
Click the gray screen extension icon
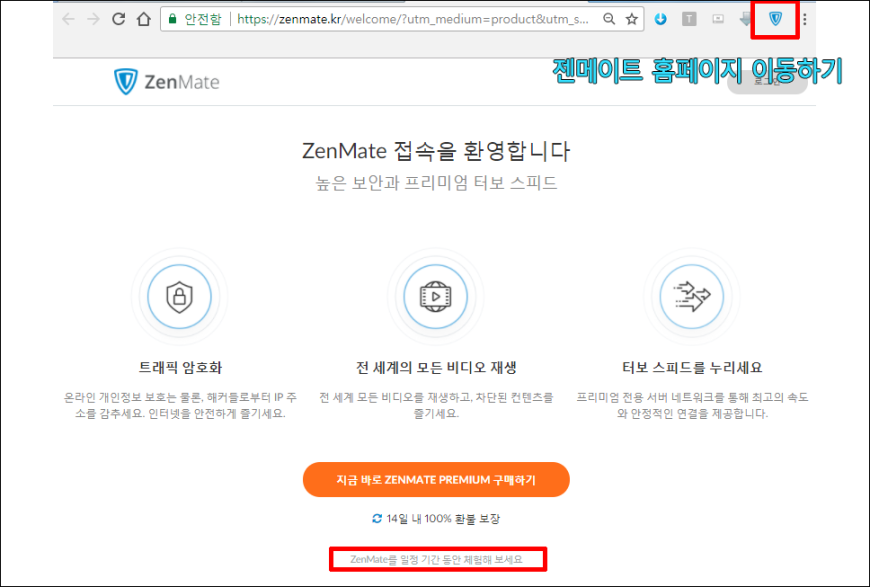(x=718, y=19)
